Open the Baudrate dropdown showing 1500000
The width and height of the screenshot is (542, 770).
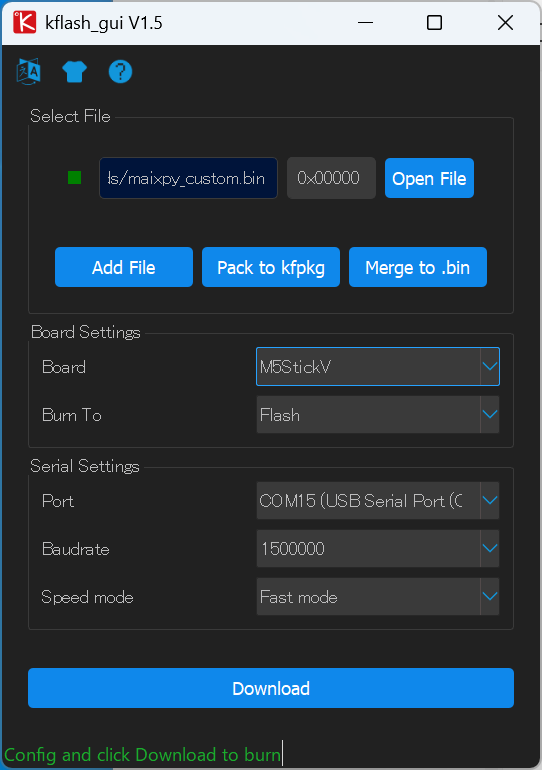click(378, 549)
